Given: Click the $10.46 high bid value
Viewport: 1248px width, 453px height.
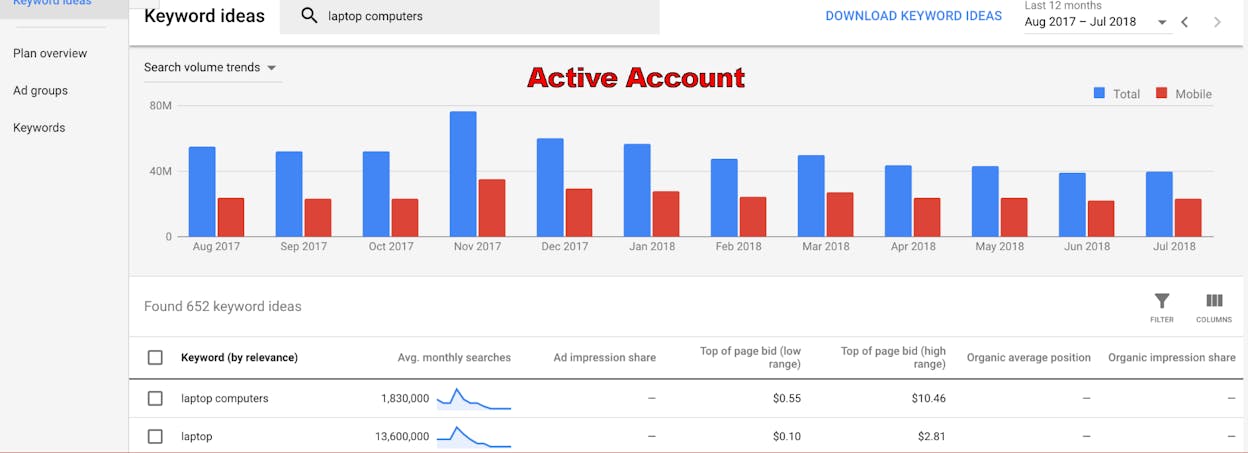Looking at the screenshot, I should (x=928, y=398).
